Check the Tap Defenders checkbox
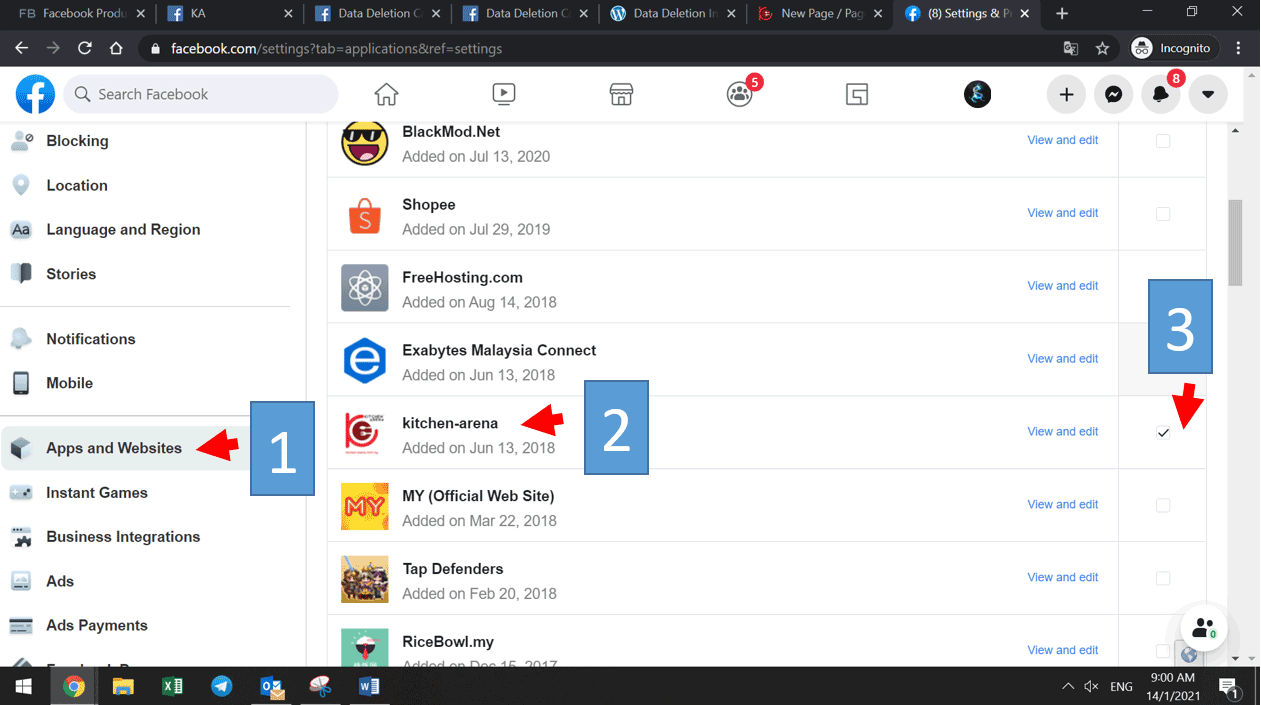Screen dimensions: 1261x705 pyautogui.click(x=1163, y=578)
